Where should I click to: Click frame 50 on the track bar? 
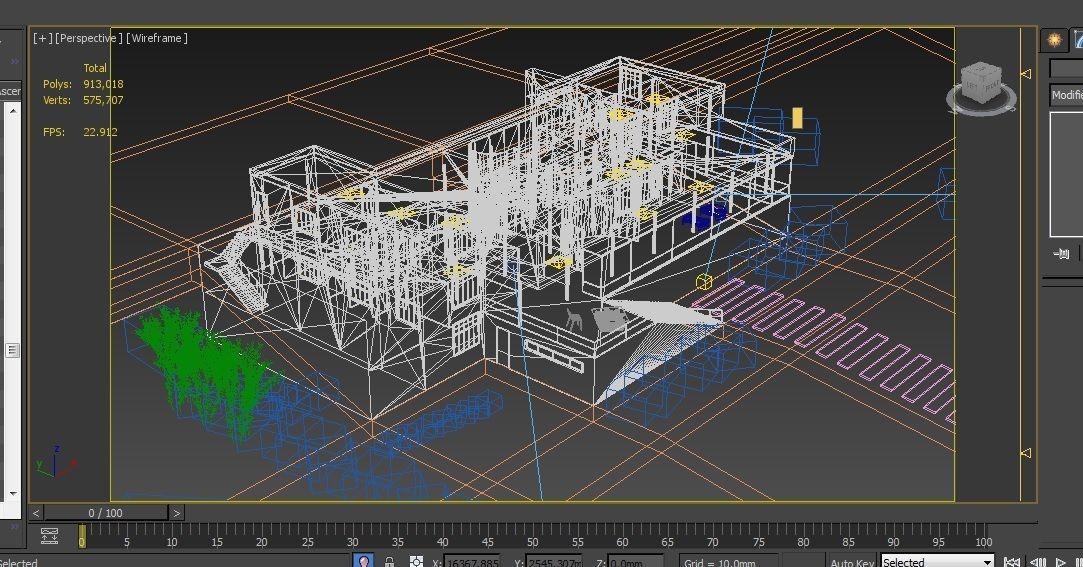[x=533, y=541]
